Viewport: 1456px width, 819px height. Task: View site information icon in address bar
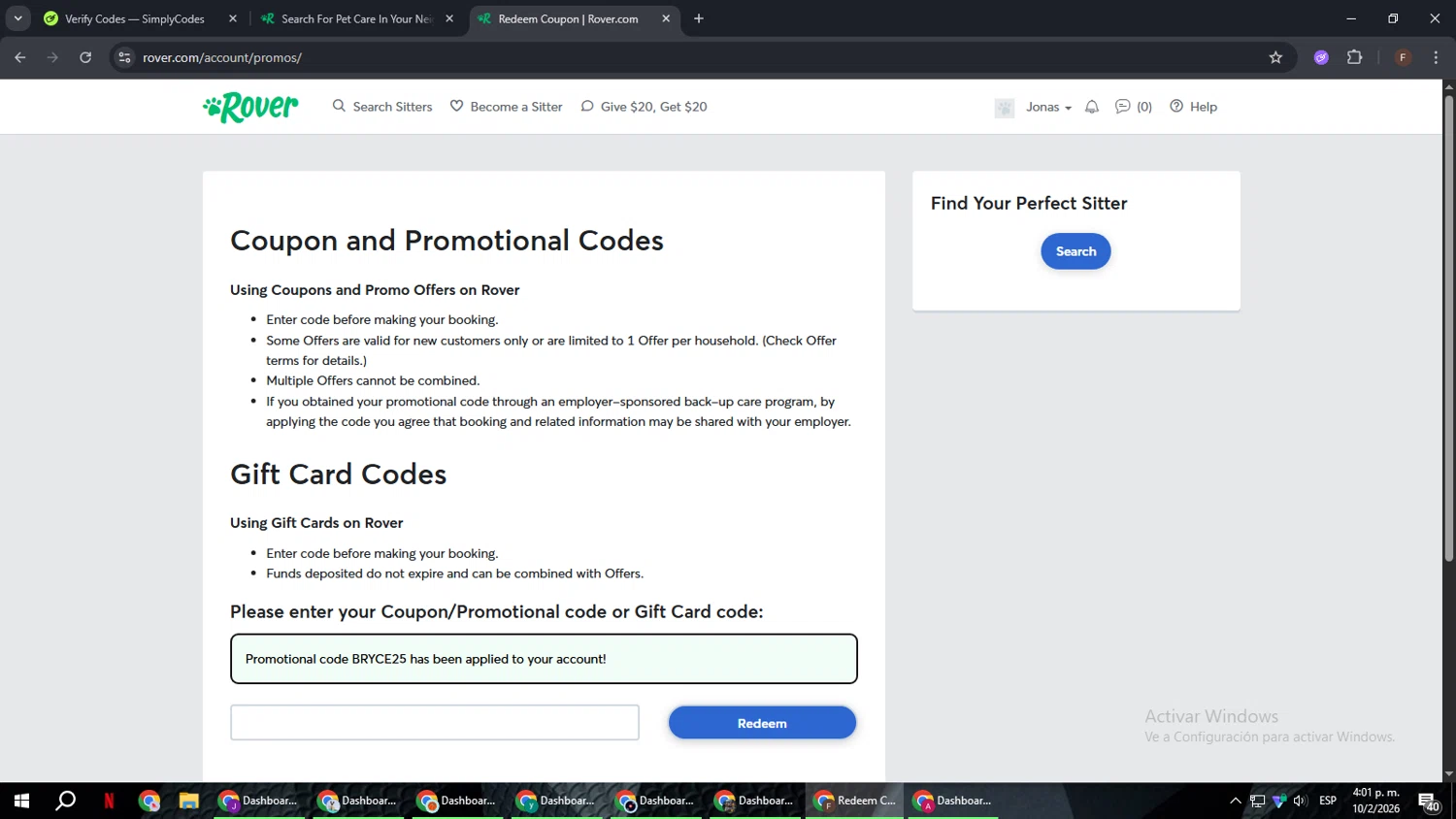click(x=124, y=57)
